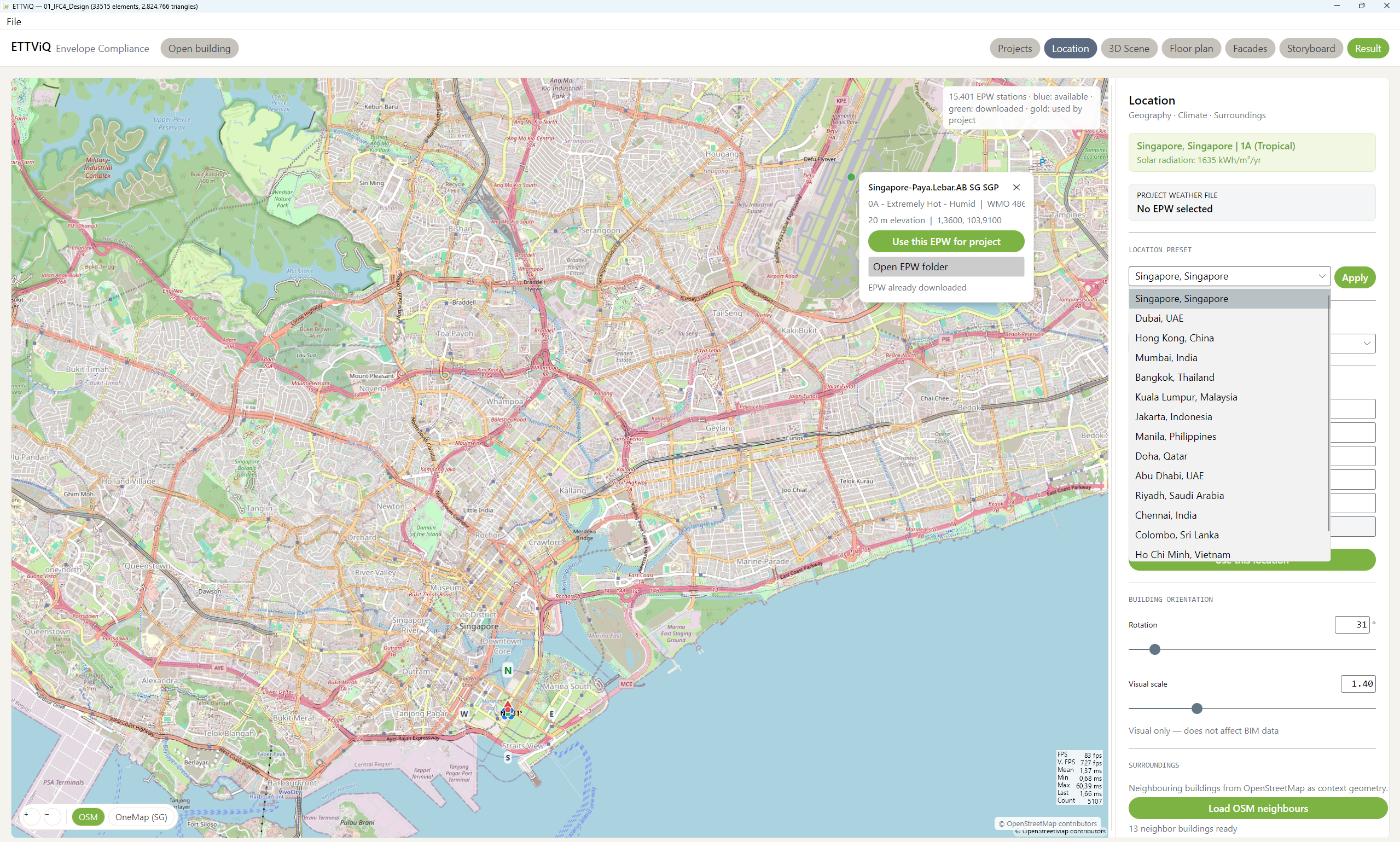Go to the Facades tab

click(x=1250, y=48)
